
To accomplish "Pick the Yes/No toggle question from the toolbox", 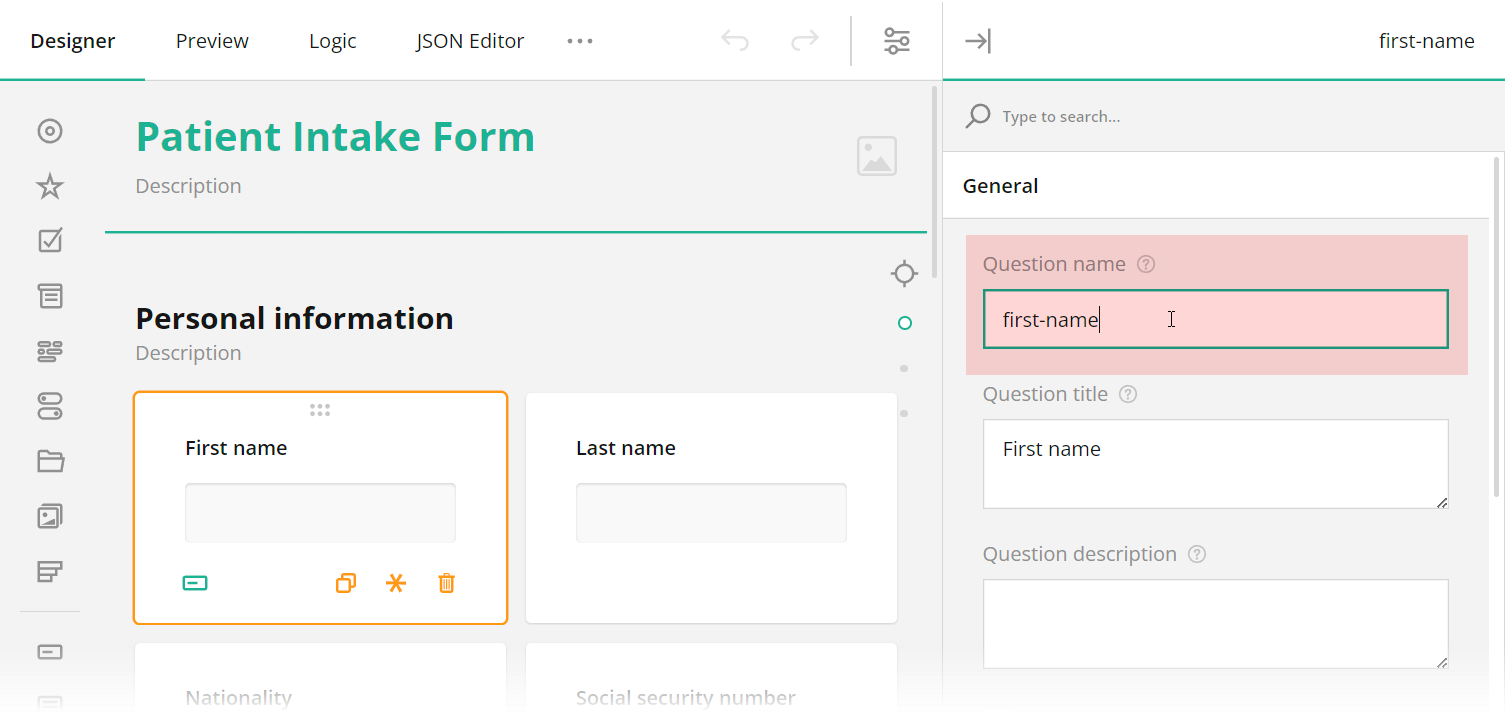I will click(x=50, y=406).
